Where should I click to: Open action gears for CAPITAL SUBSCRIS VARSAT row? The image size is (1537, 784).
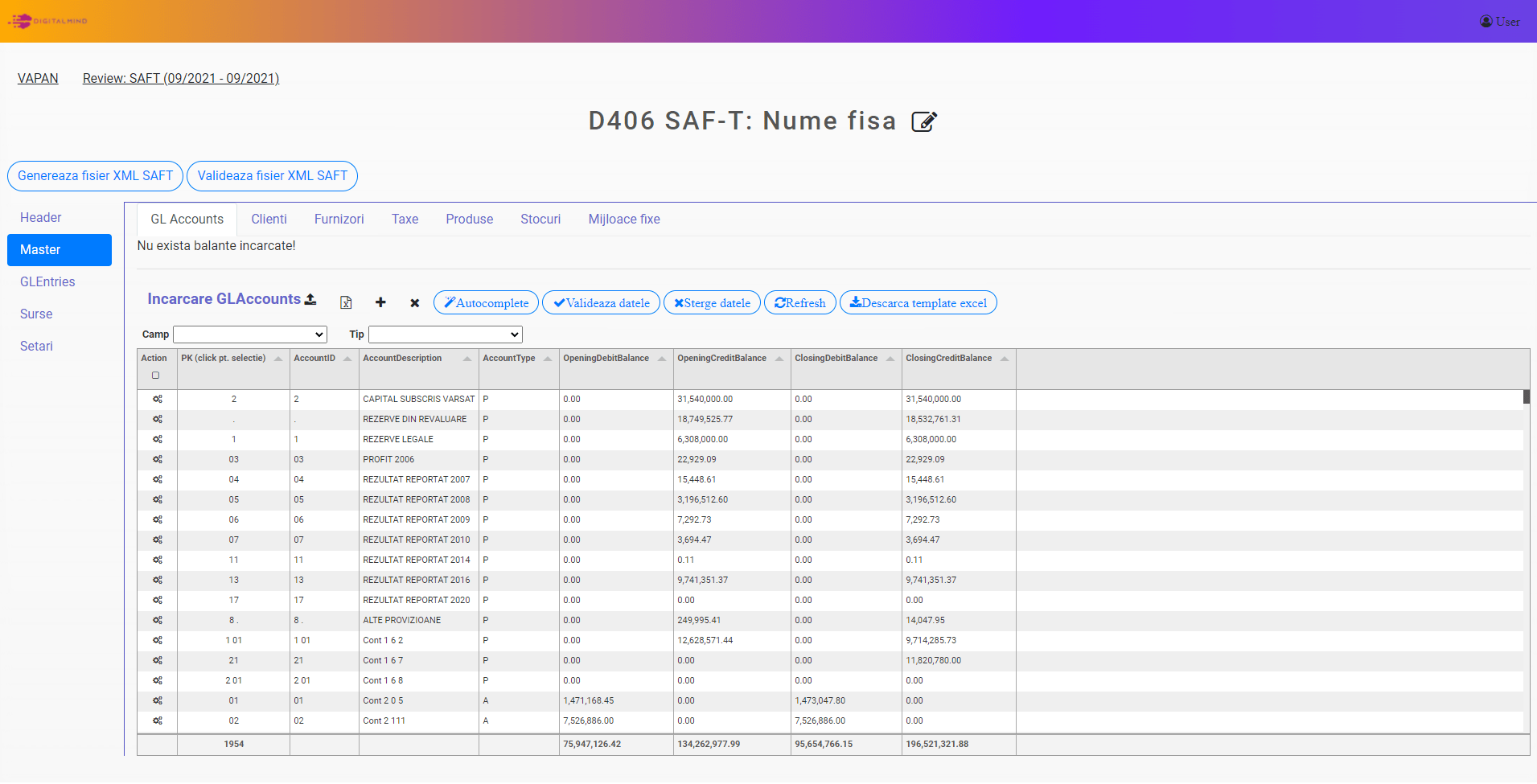pos(158,400)
